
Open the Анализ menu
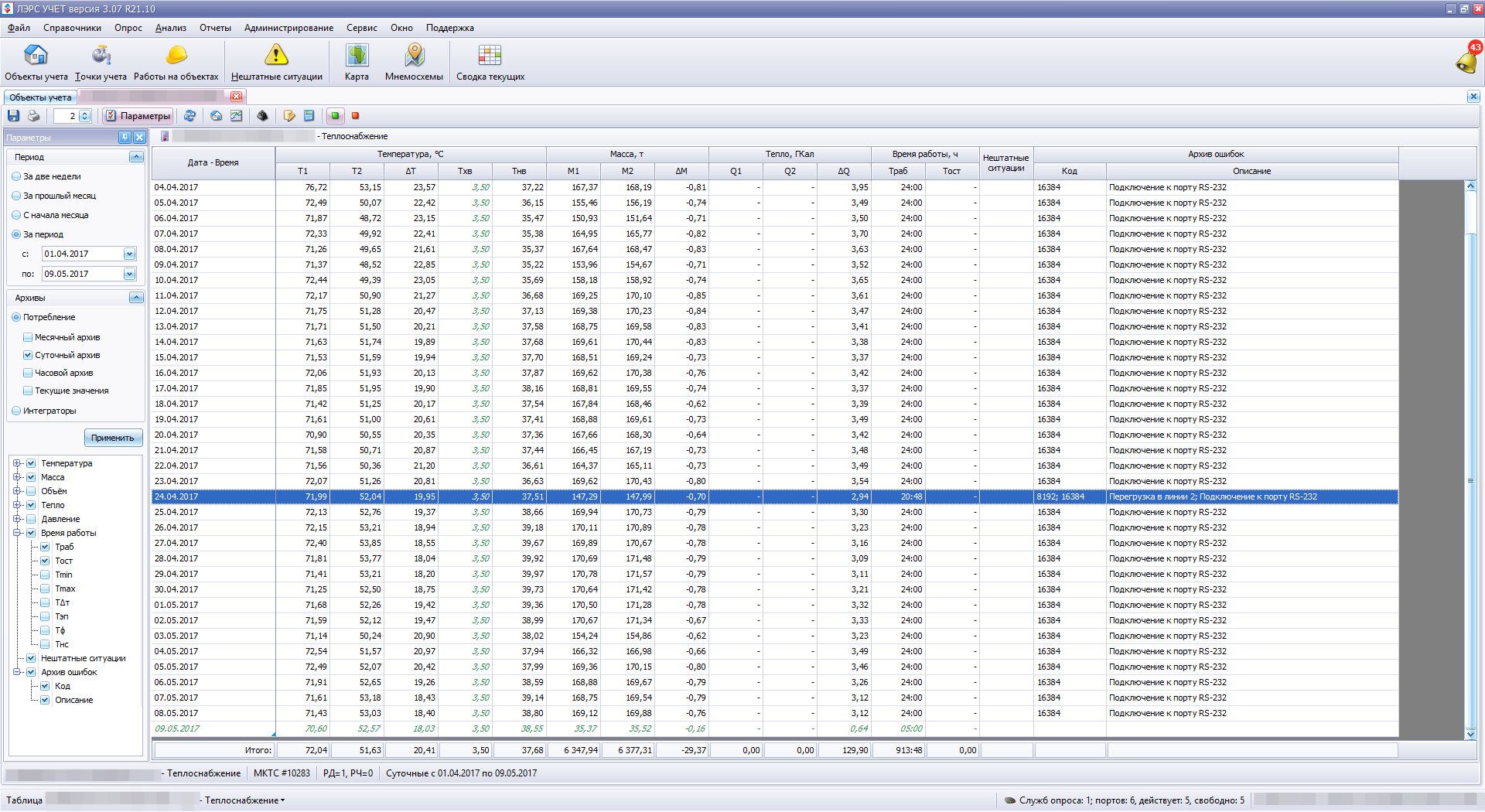(x=171, y=28)
